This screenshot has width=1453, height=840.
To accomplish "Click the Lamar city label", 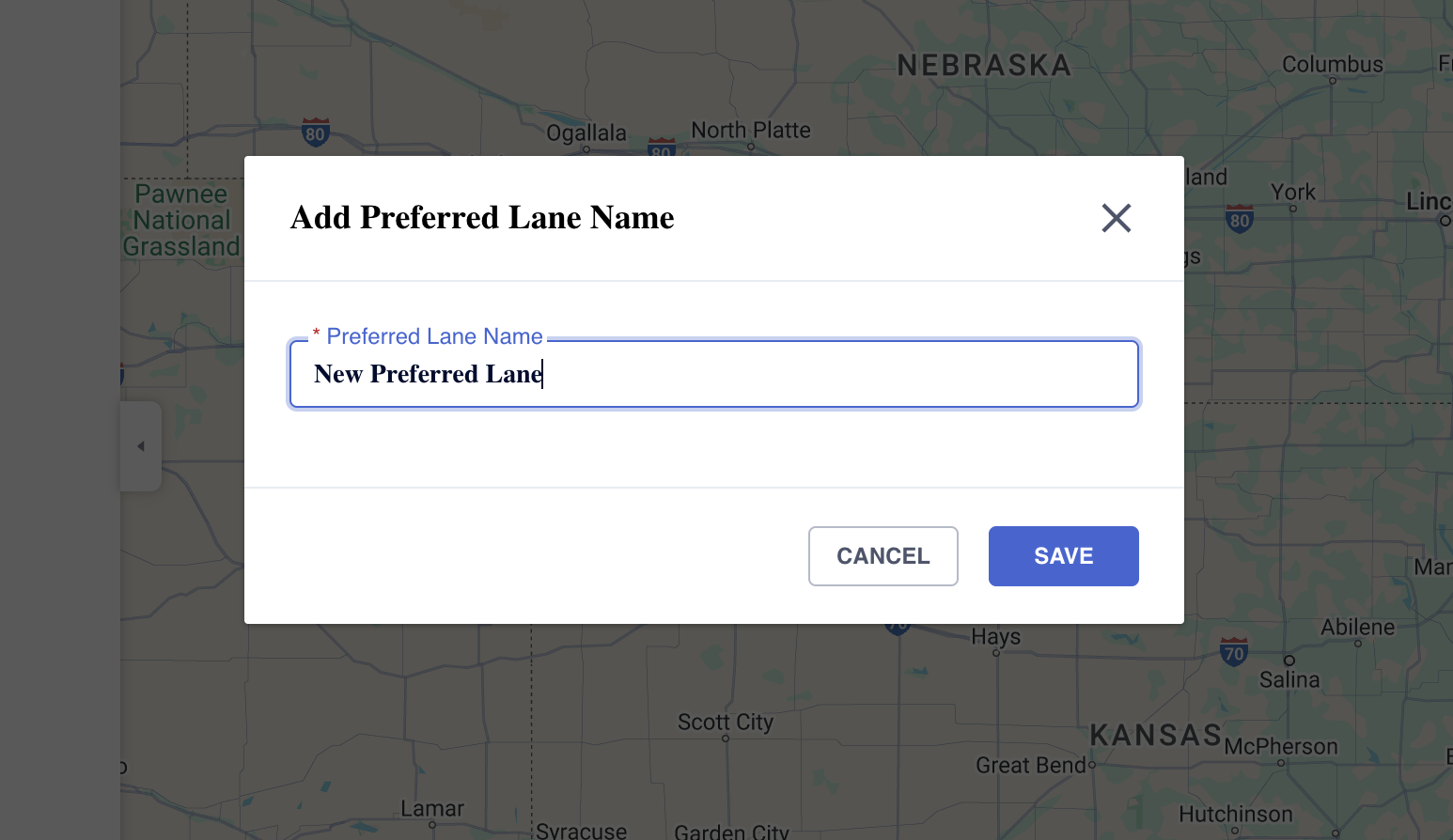I will tap(432, 809).
